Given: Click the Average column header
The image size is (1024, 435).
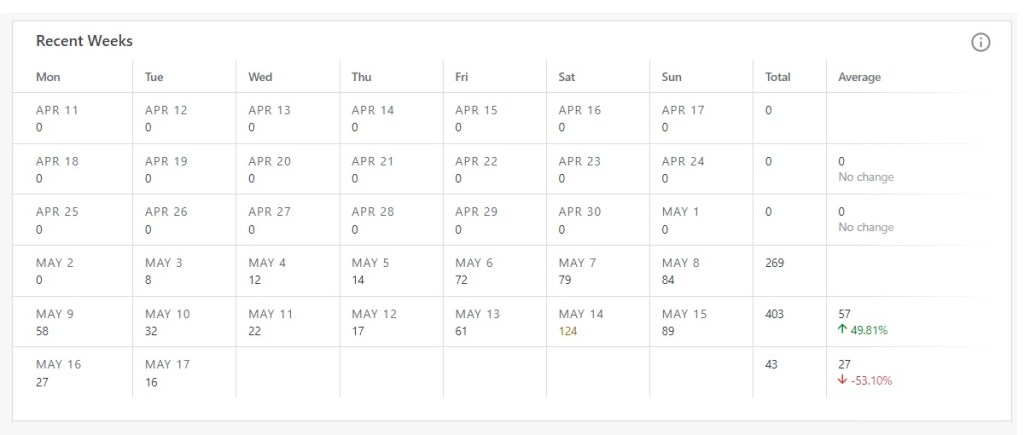Looking at the screenshot, I should point(859,77).
